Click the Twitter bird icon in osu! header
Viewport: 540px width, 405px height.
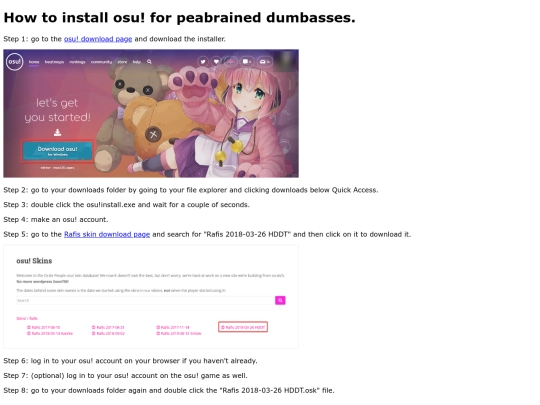point(203,62)
